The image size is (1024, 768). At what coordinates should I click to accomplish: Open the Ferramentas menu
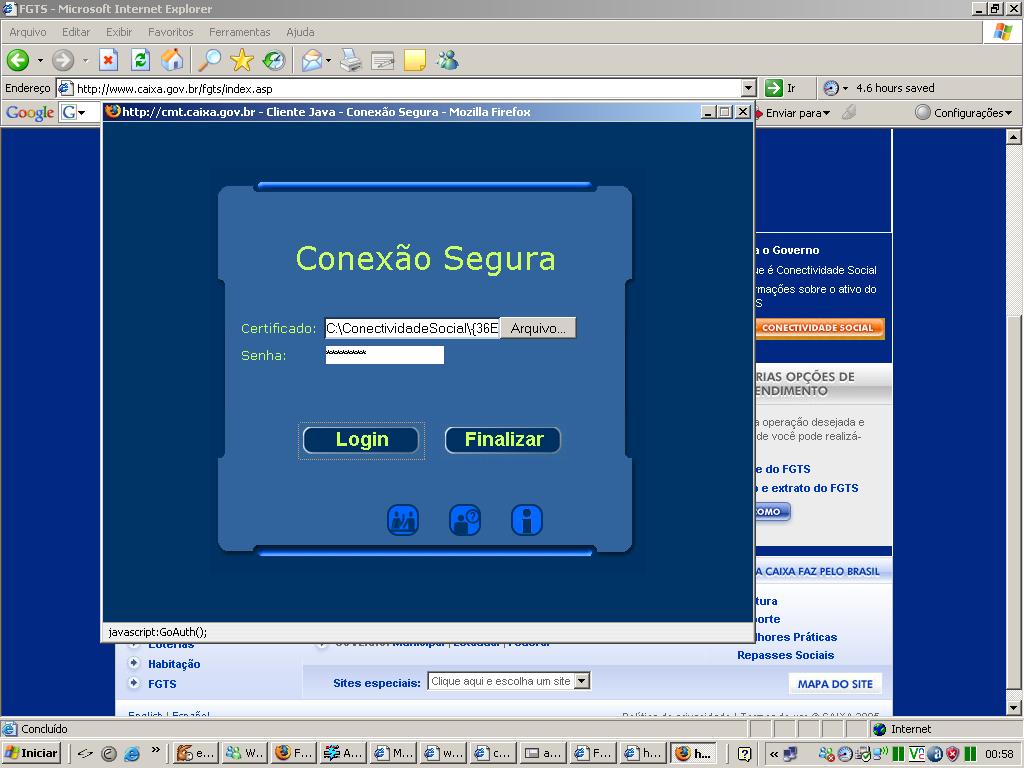click(240, 32)
